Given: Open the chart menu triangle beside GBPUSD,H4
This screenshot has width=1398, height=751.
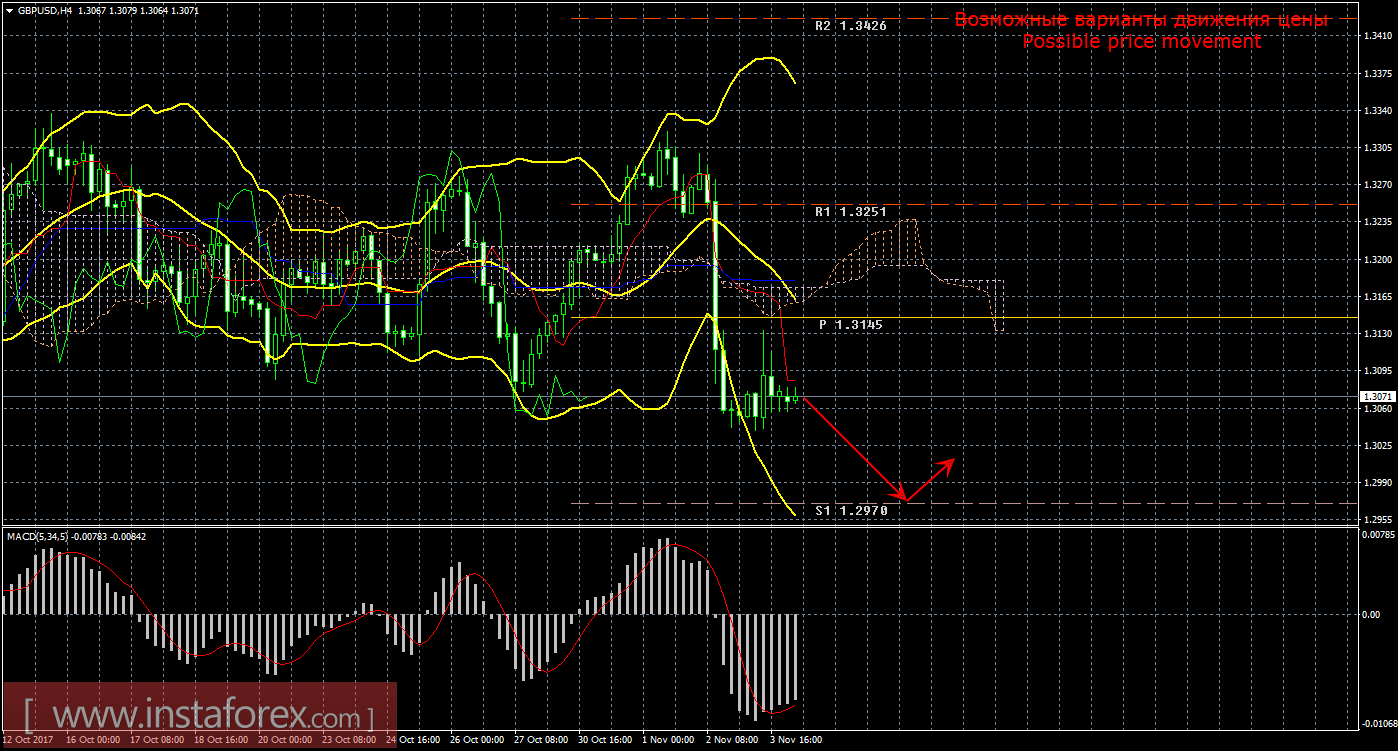Looking at the screenshot, I should tap(9, 10).
